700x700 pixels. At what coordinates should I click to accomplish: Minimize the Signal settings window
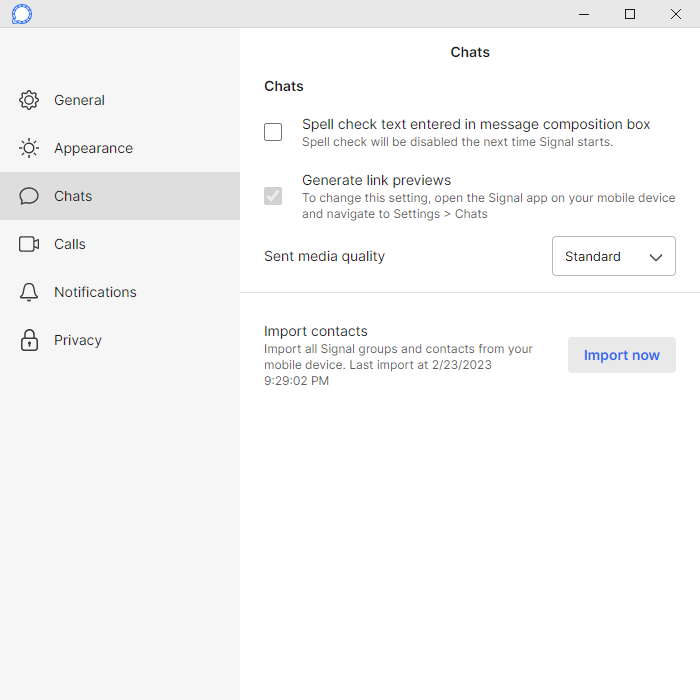click(584, 14)
